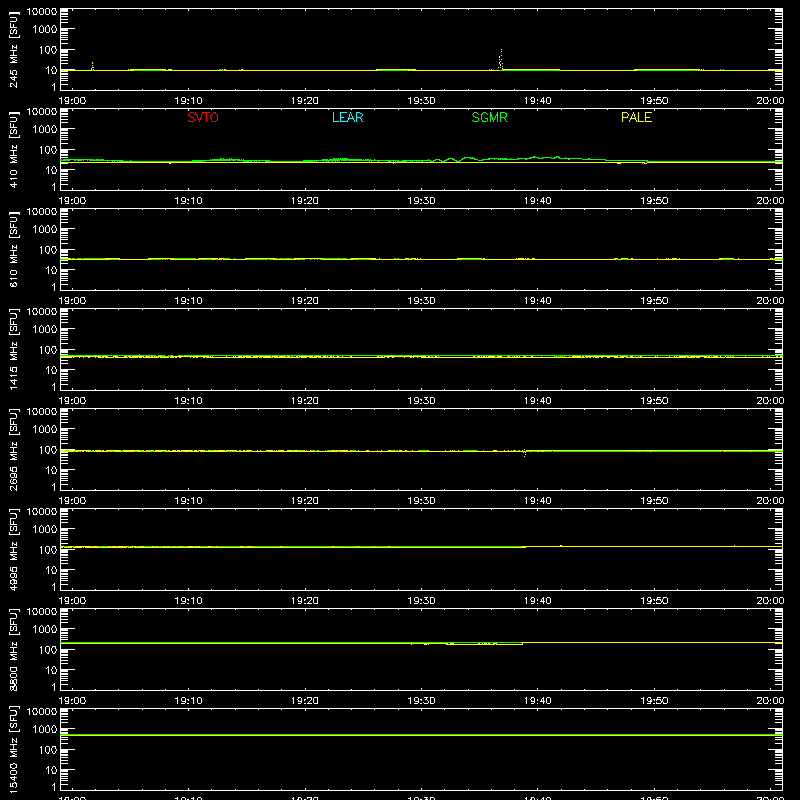Click the small yellow spike near 19:01 at 245 MHz
This screenshot has width=800, height=800.
(x=92, y=66)
